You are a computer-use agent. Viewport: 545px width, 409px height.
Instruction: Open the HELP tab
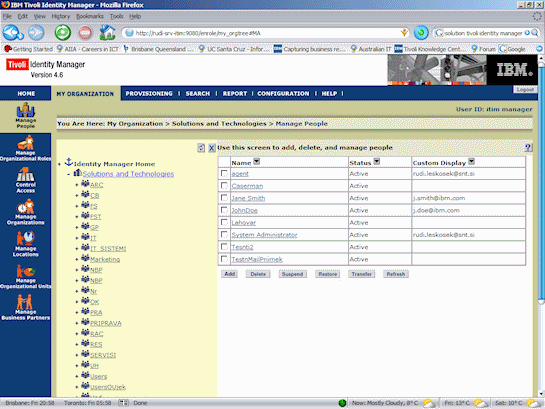[329, 93]
